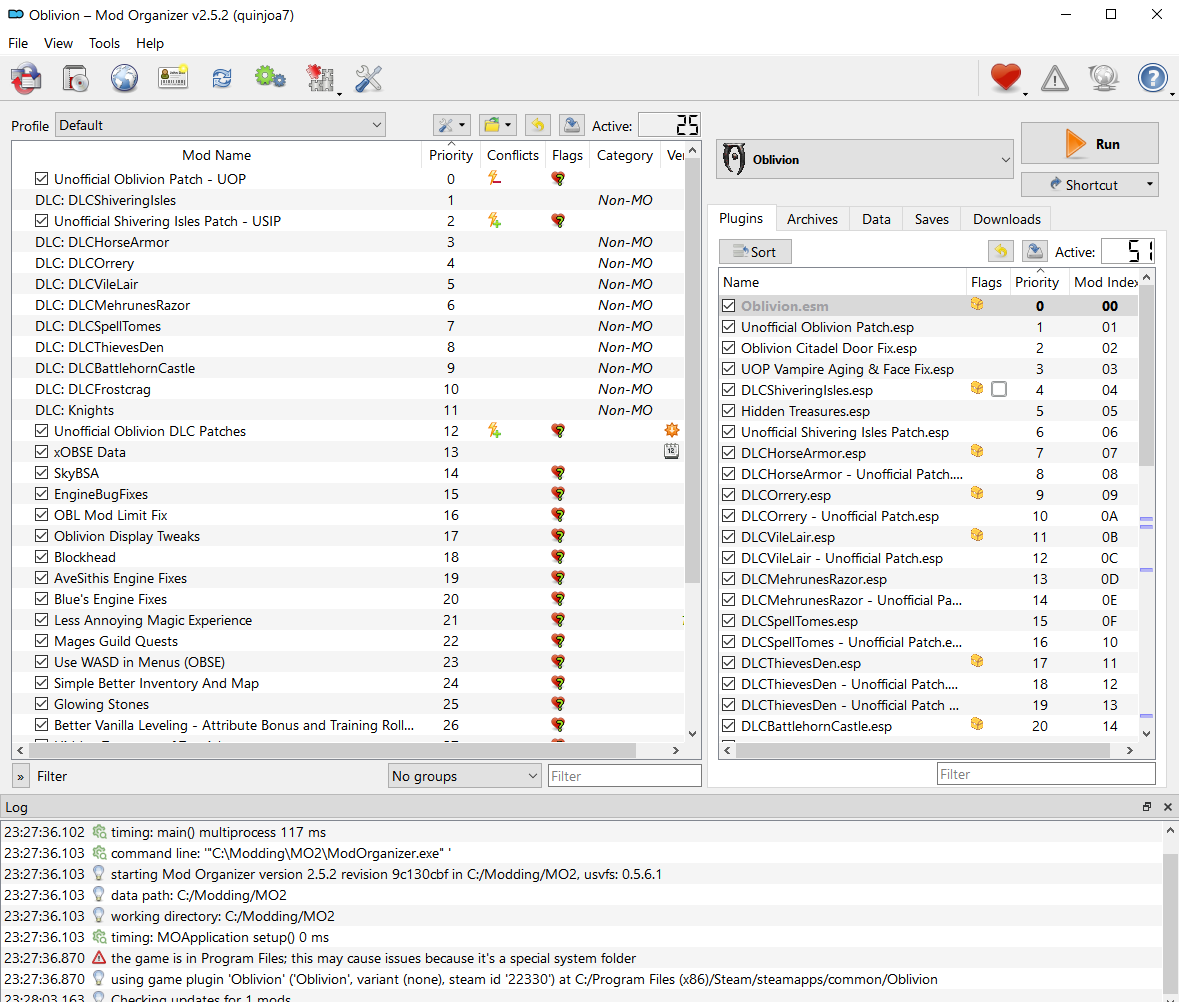Screen dimensions: 1179x1002
Task: Toggle xOBSE Data mod checkbox
Action: tap(41, 452)
